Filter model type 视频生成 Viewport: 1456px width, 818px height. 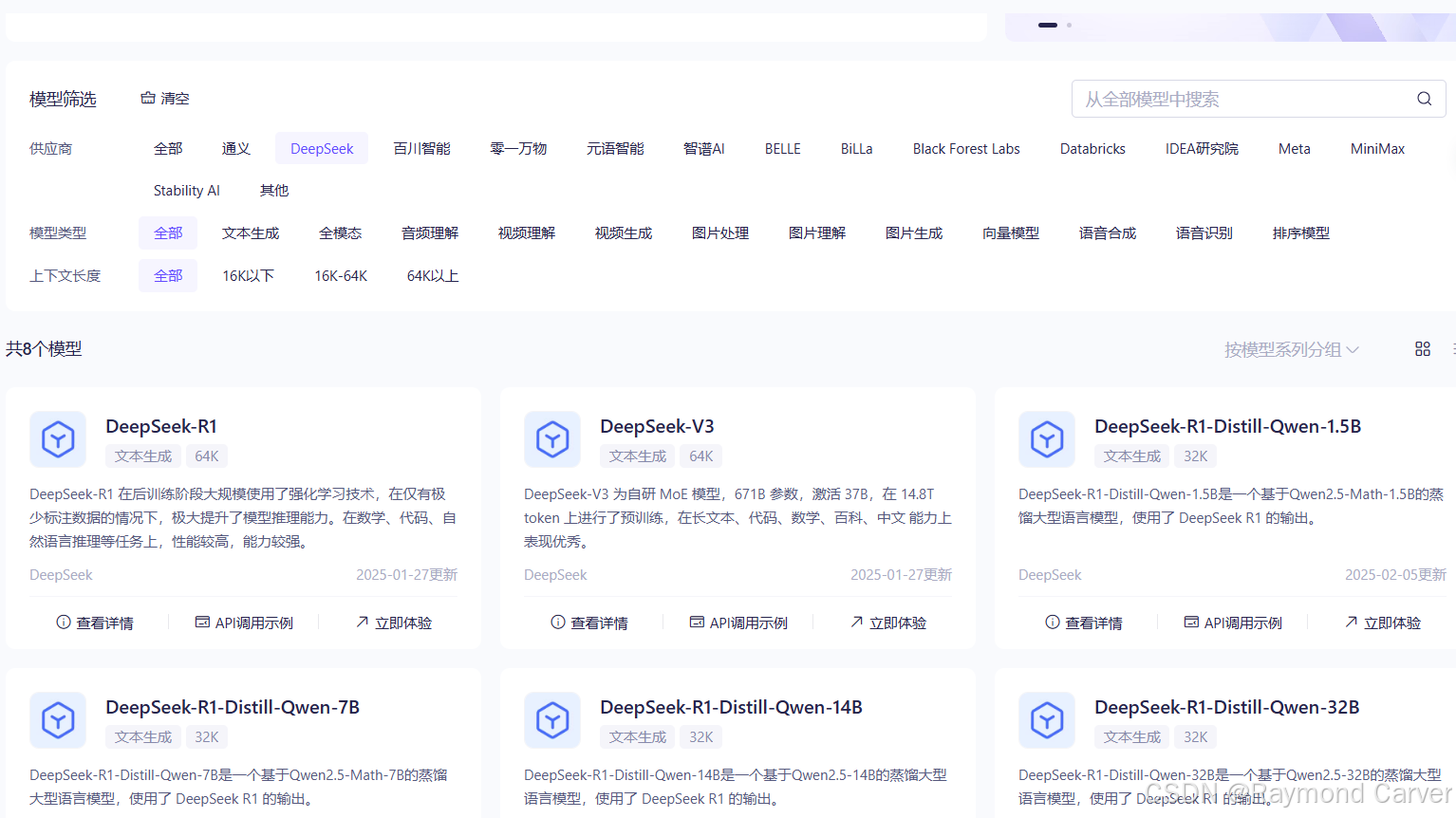click(624, 232)
